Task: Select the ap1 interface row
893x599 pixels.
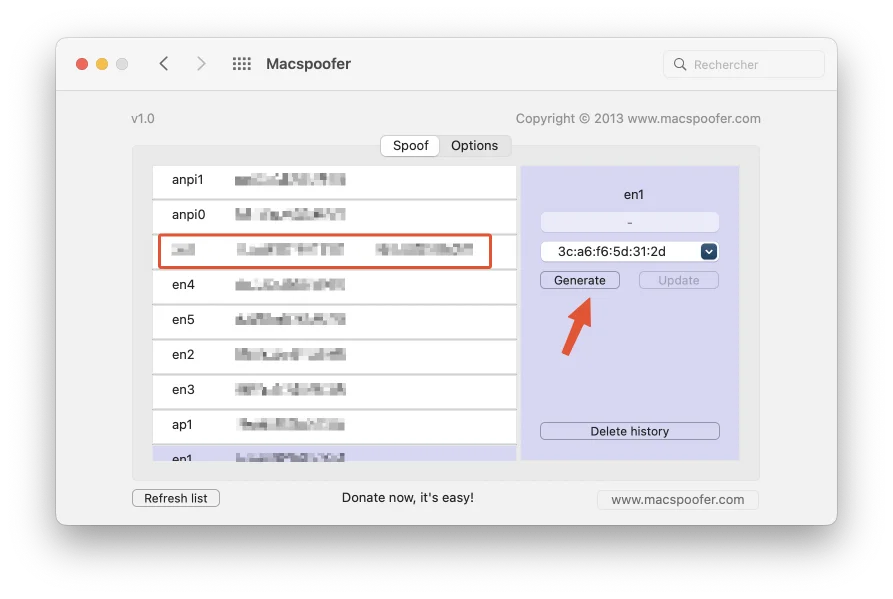Action: [x=335, y=425]
